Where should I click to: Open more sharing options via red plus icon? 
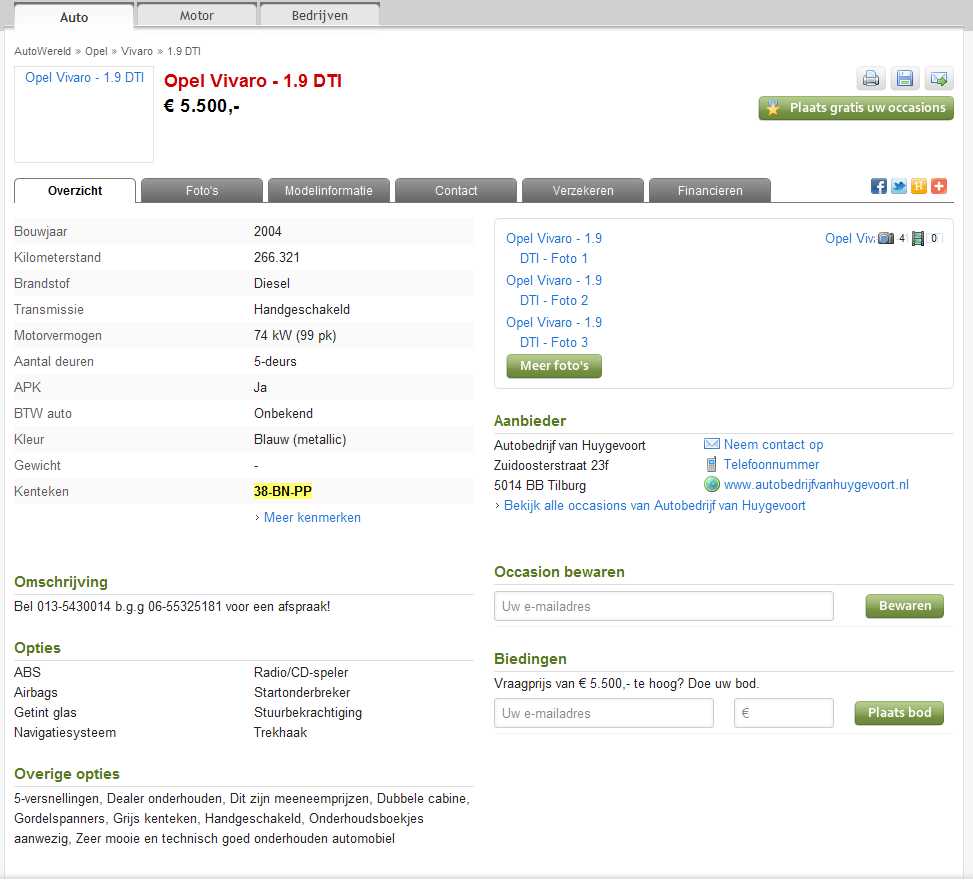coord(939,186)
